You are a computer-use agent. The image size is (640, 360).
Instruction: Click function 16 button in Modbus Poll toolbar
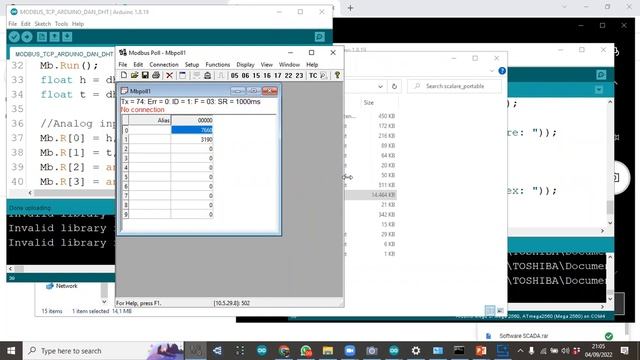click(x=267, y=76)
